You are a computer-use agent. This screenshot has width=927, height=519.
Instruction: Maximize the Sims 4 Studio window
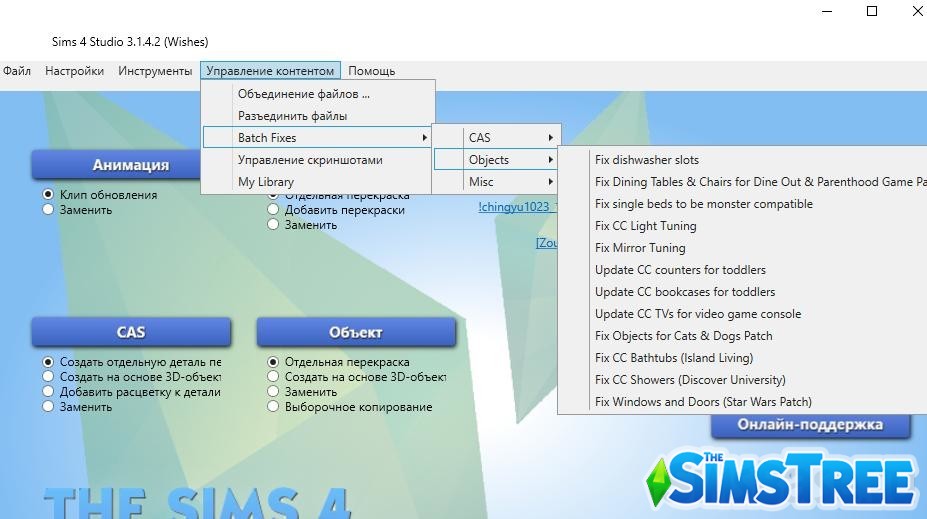[x=872, y=11]
